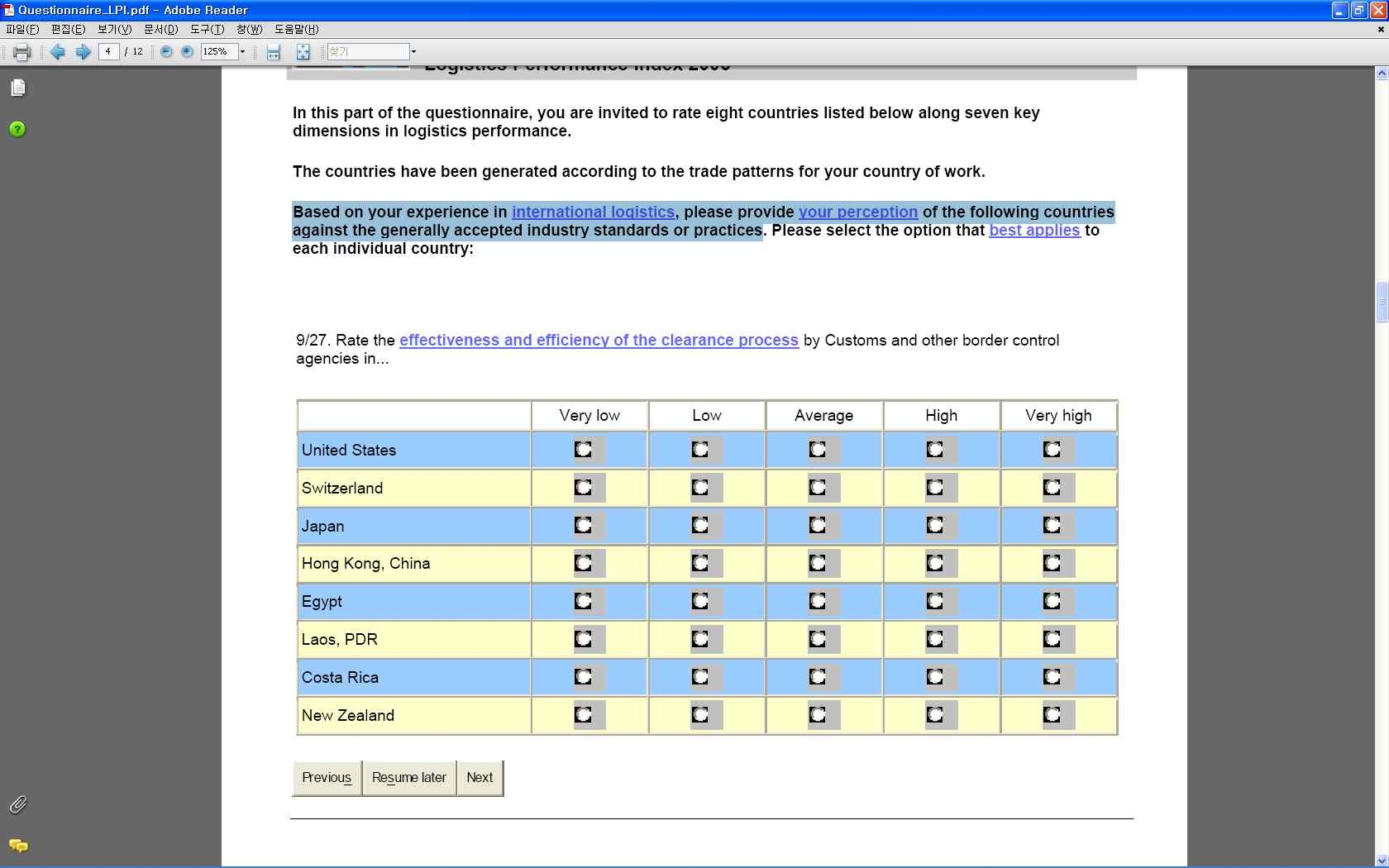Click the Next button
Viewport: 1389px width, 868px height.
(x=480, y=778)
